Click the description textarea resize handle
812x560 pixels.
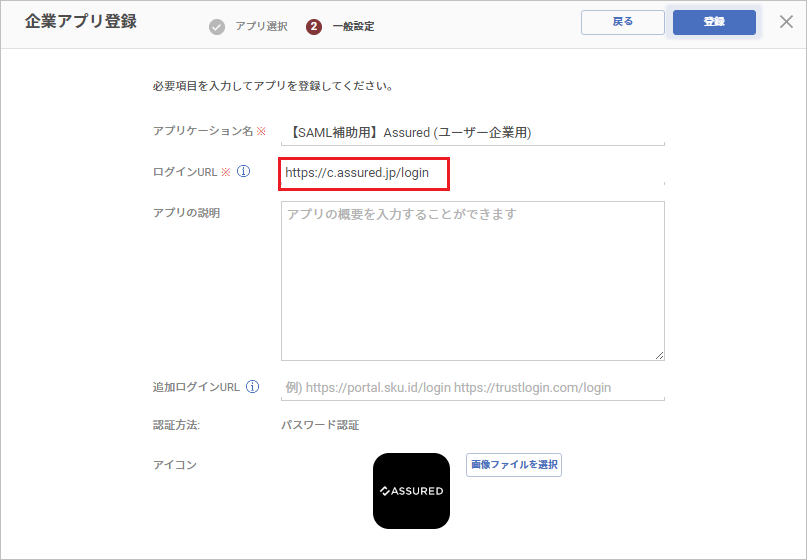[659, 355]
